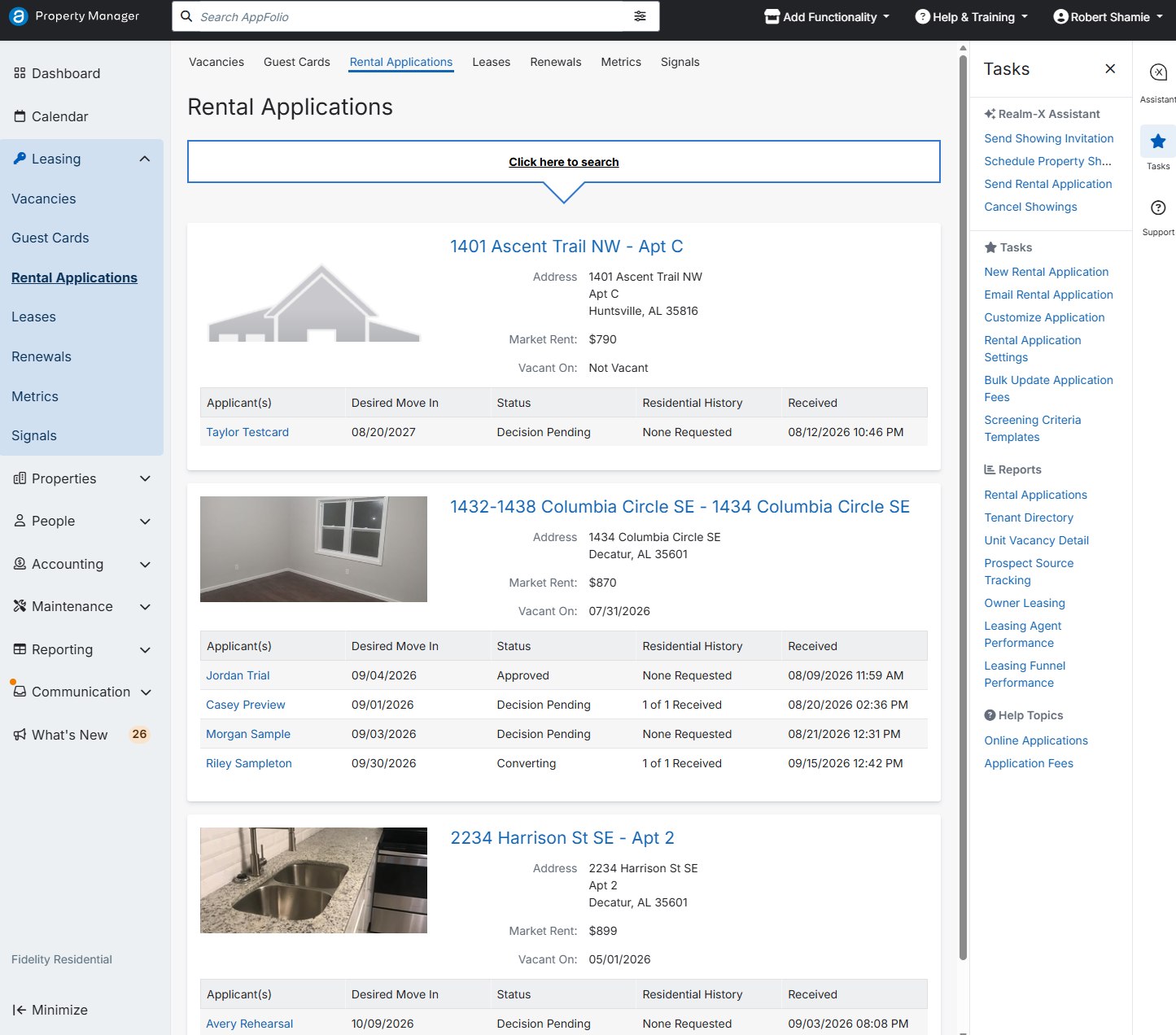The height and width of the screenshot is (1035, 1176).
Task: Open applicant Taylor Testcard
Action: pos(247,432)
